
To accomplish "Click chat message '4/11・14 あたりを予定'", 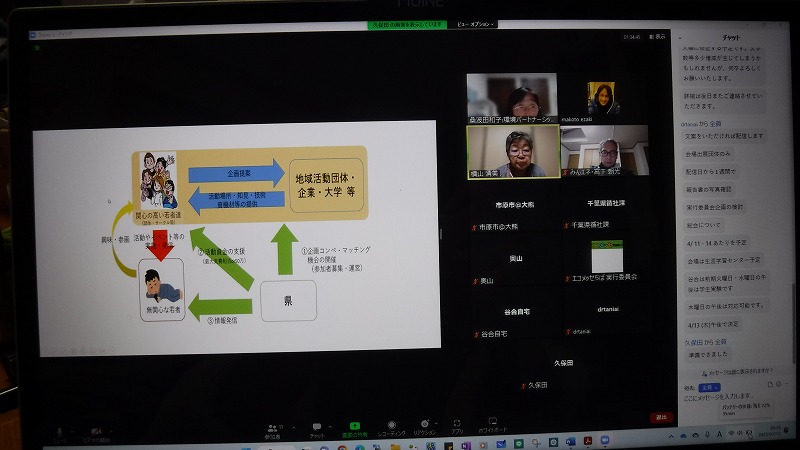I will click(x=717, y=243).
